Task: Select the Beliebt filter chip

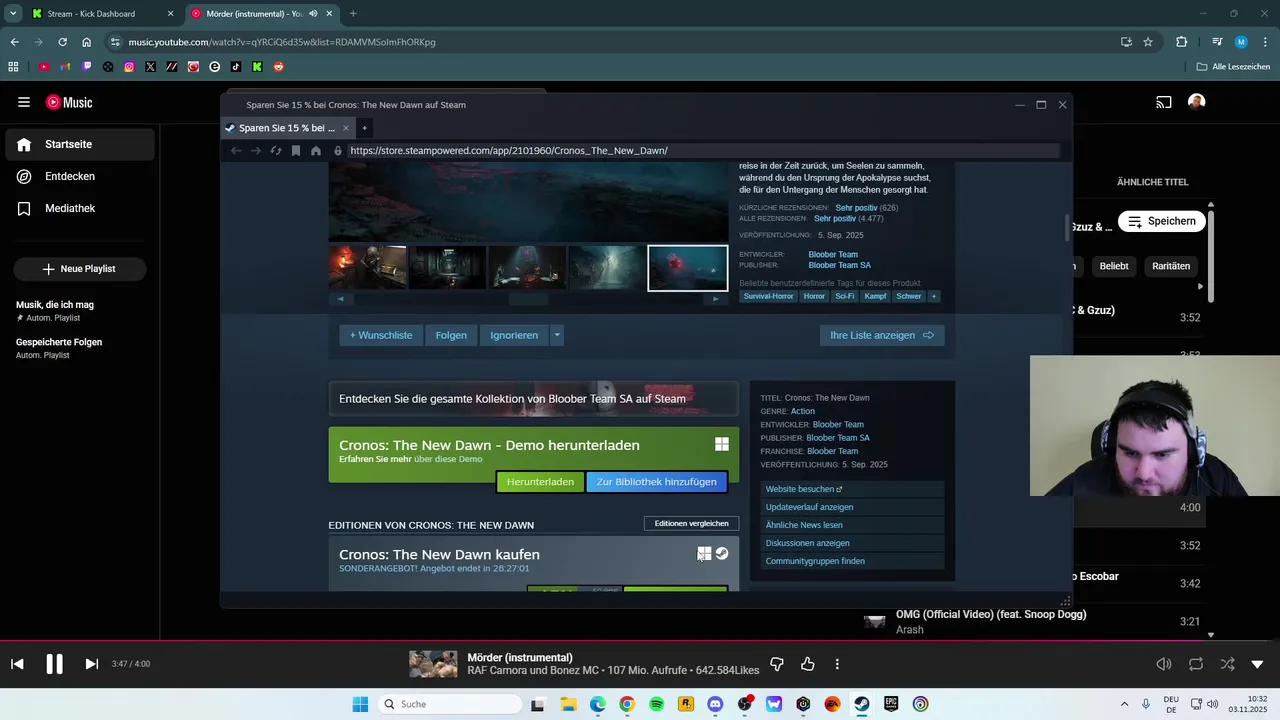Action: click(x=1114, y=266)
